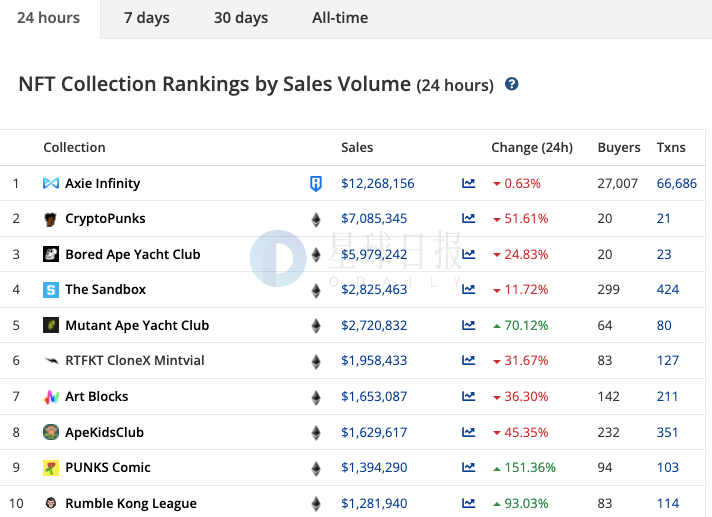Viewport: 712px width, 517px height.
Task: Click the Bored Ape Yacht Club thumbnail
Action: [51, 254]
